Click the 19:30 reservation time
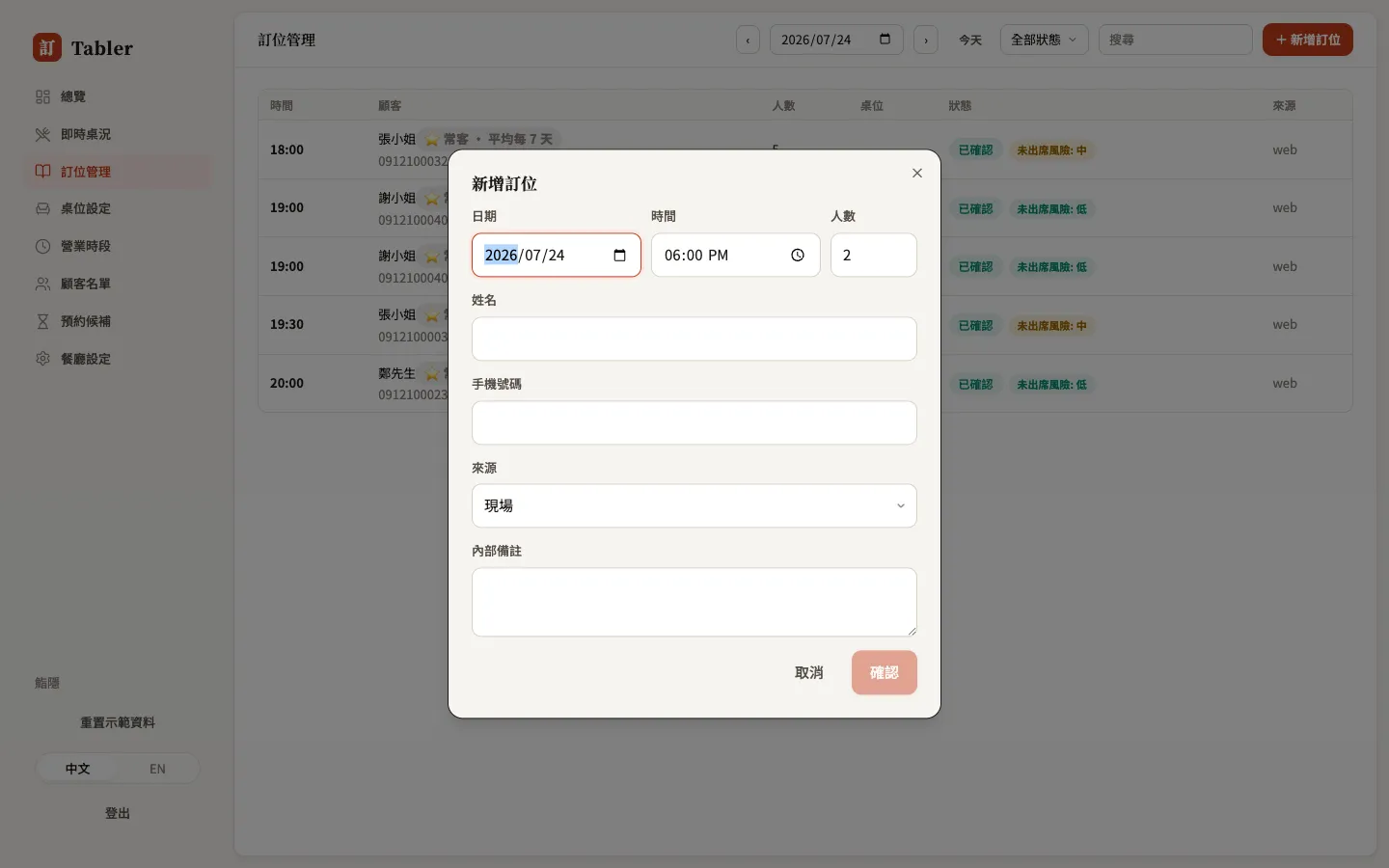The height and width of the screenshot is (868, 1389). (x=286, y=324)
